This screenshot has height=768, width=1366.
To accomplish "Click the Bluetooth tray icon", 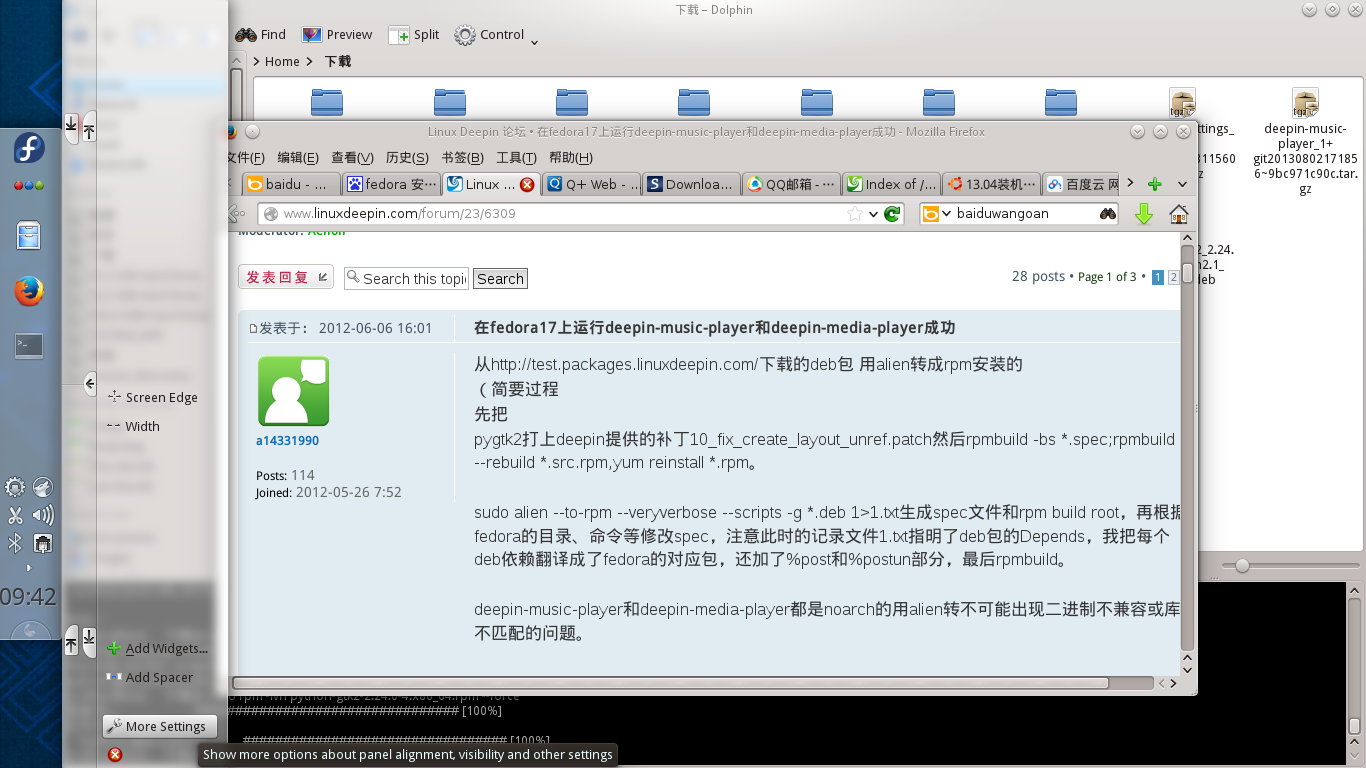I will click(15, 544).
